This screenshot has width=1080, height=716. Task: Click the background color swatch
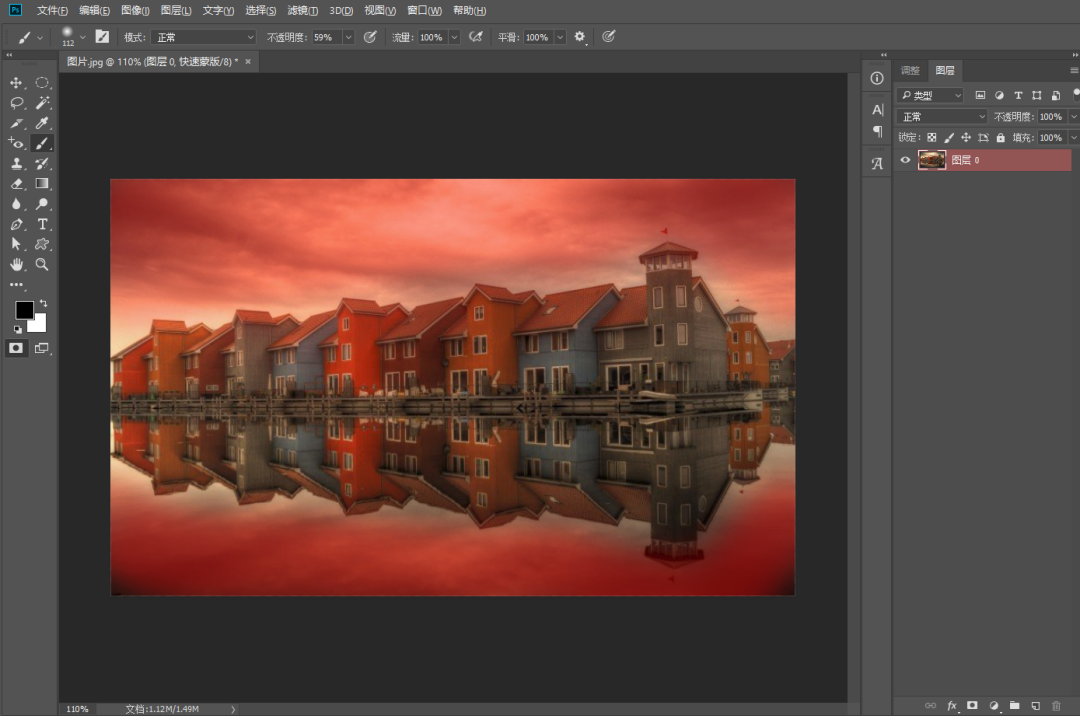click(39, 325)
